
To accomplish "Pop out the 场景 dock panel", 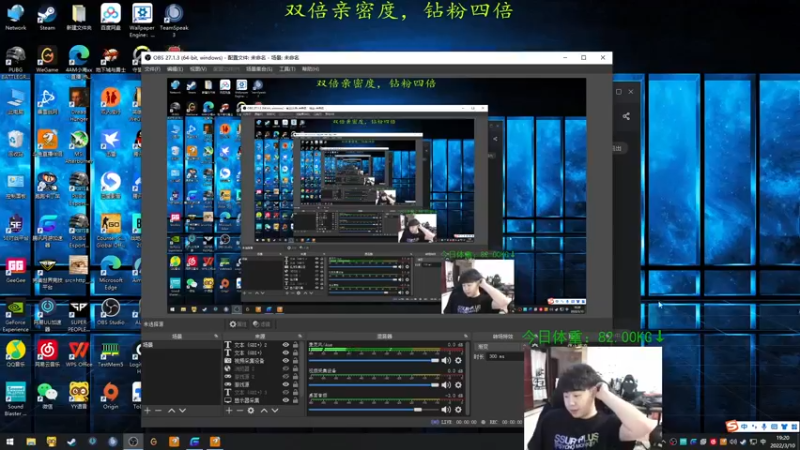I will [x=216, y=336].
